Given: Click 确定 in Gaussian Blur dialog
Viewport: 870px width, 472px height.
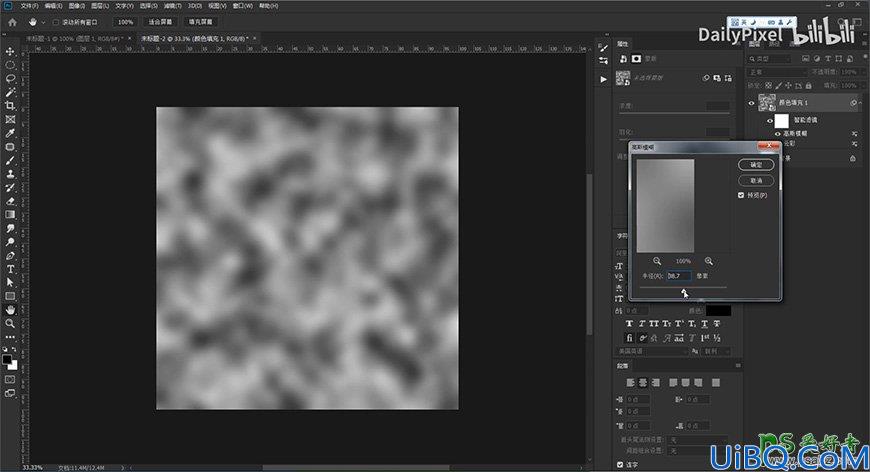Looking at the screenshot, I should [756, 165].
